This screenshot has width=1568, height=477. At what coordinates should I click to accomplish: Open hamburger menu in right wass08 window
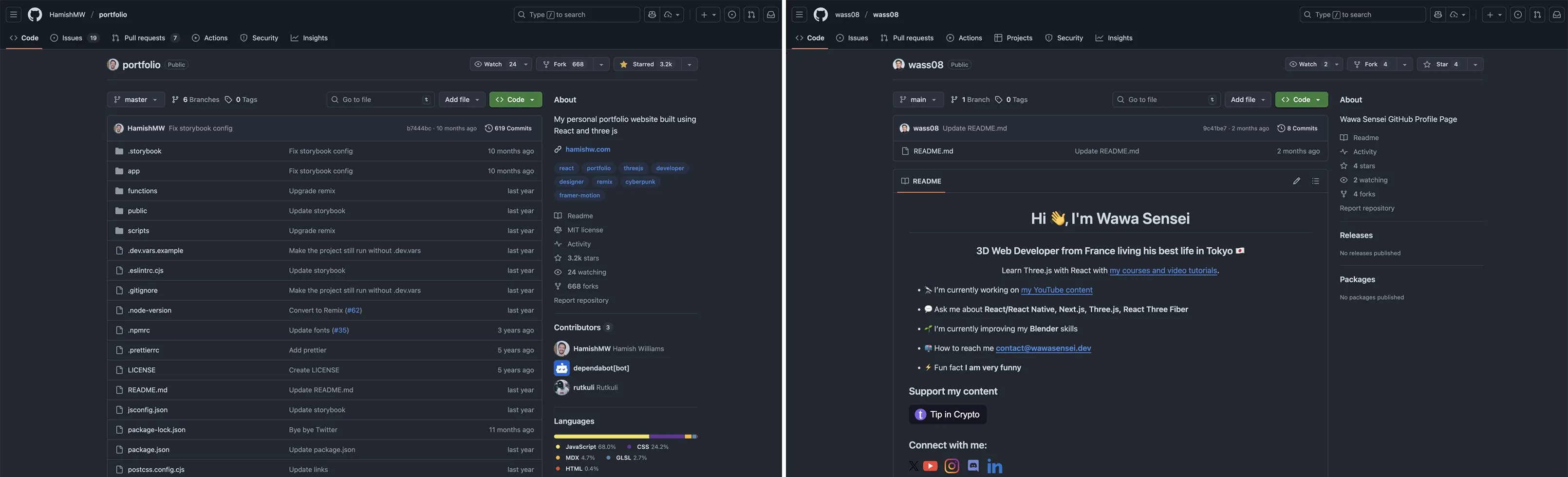[x=799, y=15]
